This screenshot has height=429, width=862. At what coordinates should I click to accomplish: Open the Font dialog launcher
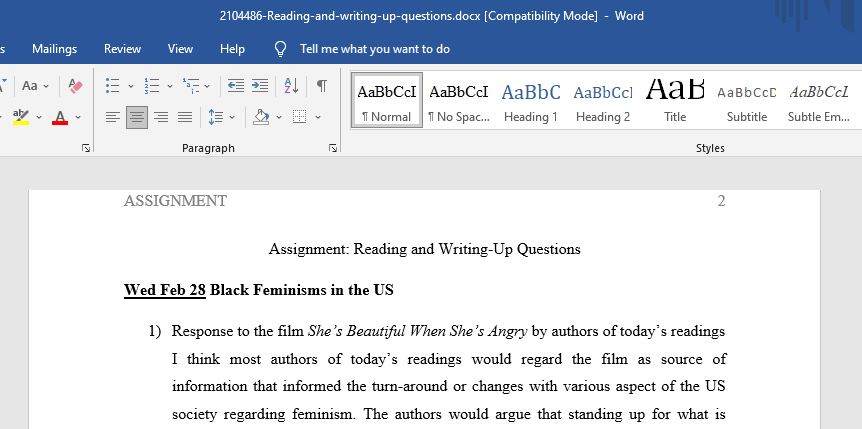pos(86,148)
